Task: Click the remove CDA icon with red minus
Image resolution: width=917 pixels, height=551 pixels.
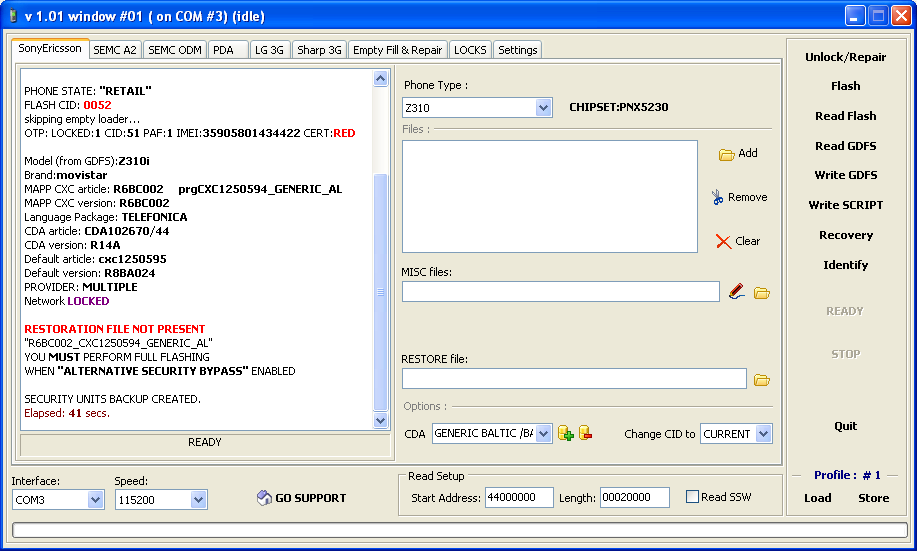Action: click(x=585, y=433)
